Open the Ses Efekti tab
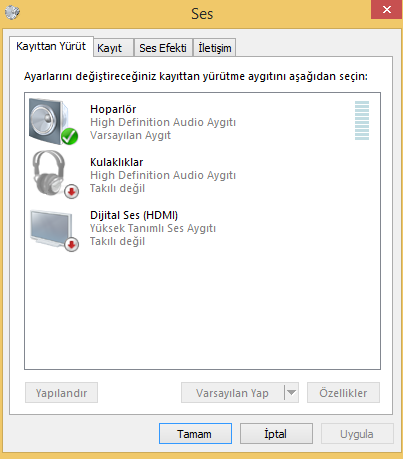This screenshot has width=403, height=459. click(163, 48)
